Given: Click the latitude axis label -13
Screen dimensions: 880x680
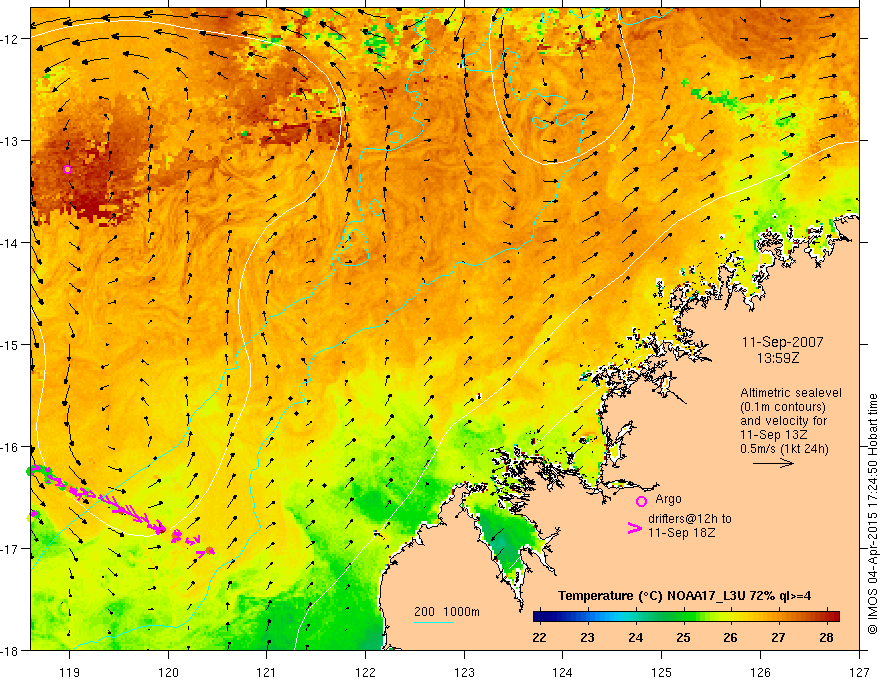Looking at the screenshot, I should coord(11,141).
